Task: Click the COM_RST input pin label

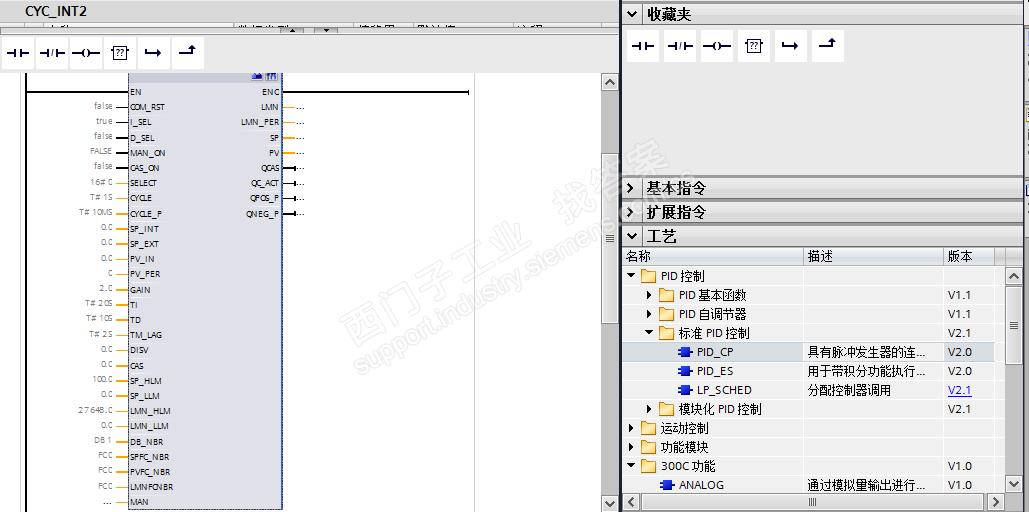Action: click(x=148, y=107)
